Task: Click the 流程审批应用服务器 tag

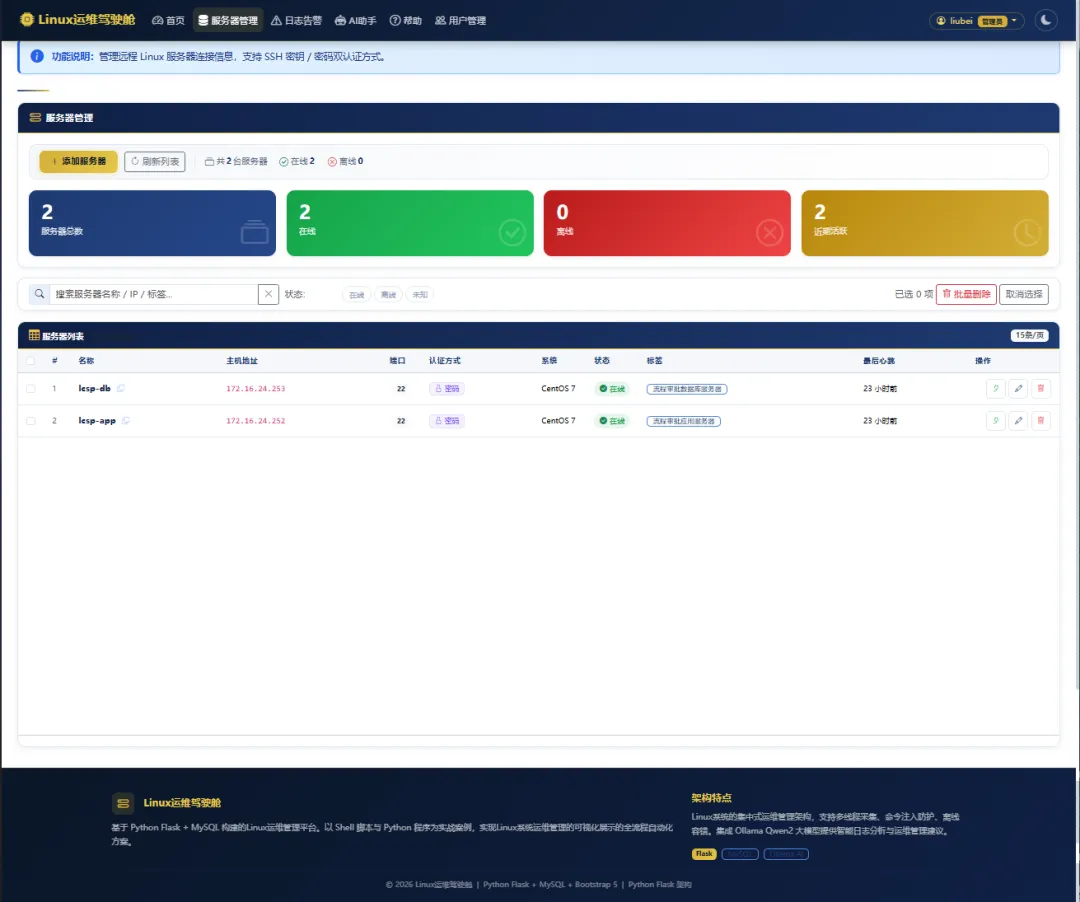Action: coord(683,421)
